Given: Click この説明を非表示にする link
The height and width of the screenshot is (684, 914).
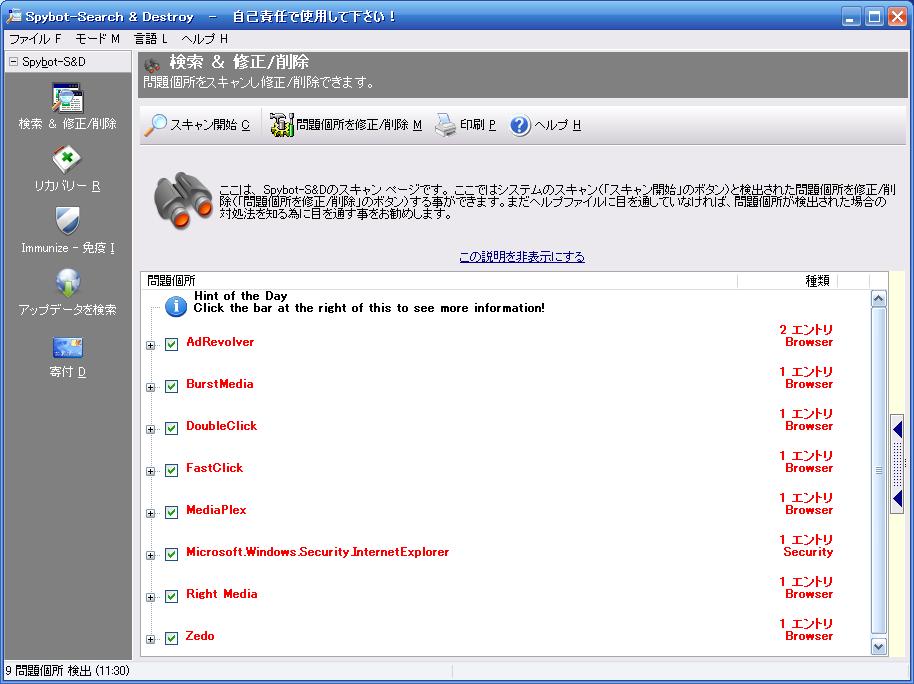Looking at the screenshot, I should click(x=522, y=257).
